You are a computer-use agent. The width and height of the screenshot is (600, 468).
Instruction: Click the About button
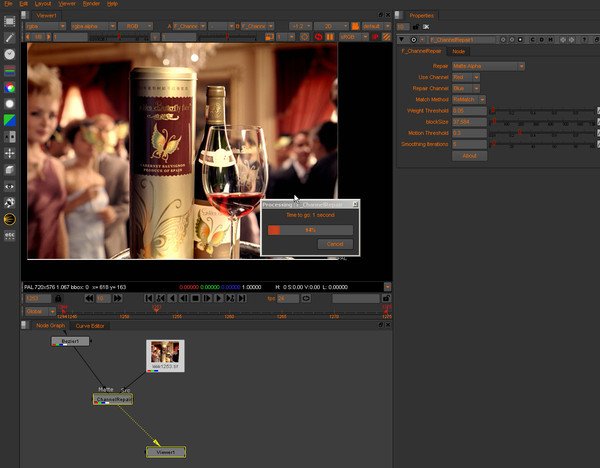tap(470, 156)
